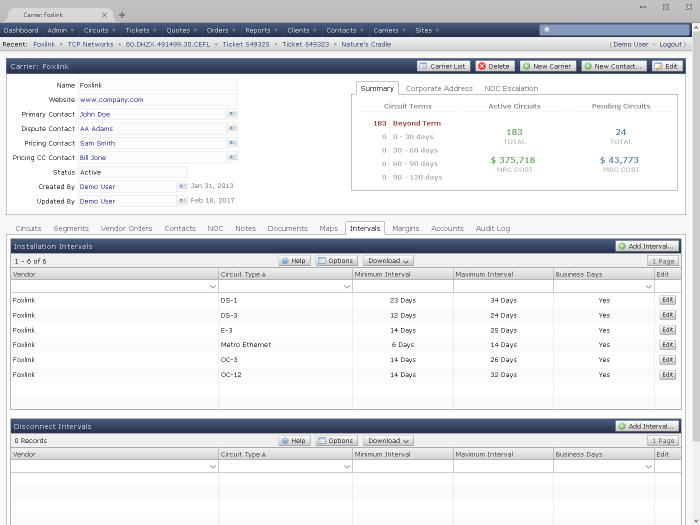Image resolution: width=700 pixels, height=525 pixels.
Task: Open the Circuits menu in navigation bar
Action: (97, 31)
